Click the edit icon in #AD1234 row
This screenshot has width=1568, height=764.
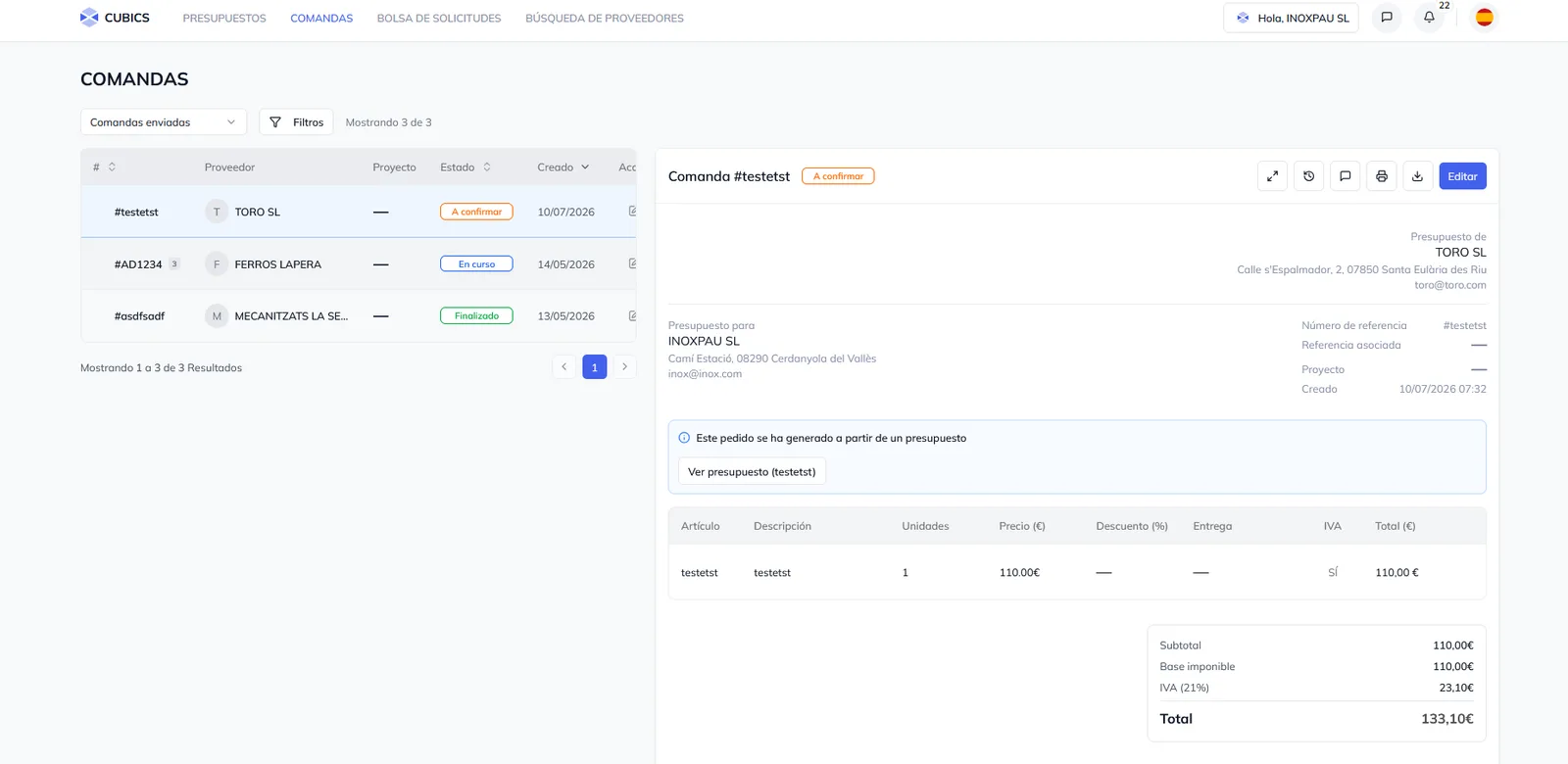pyautogui.click(x=632, y=263)
